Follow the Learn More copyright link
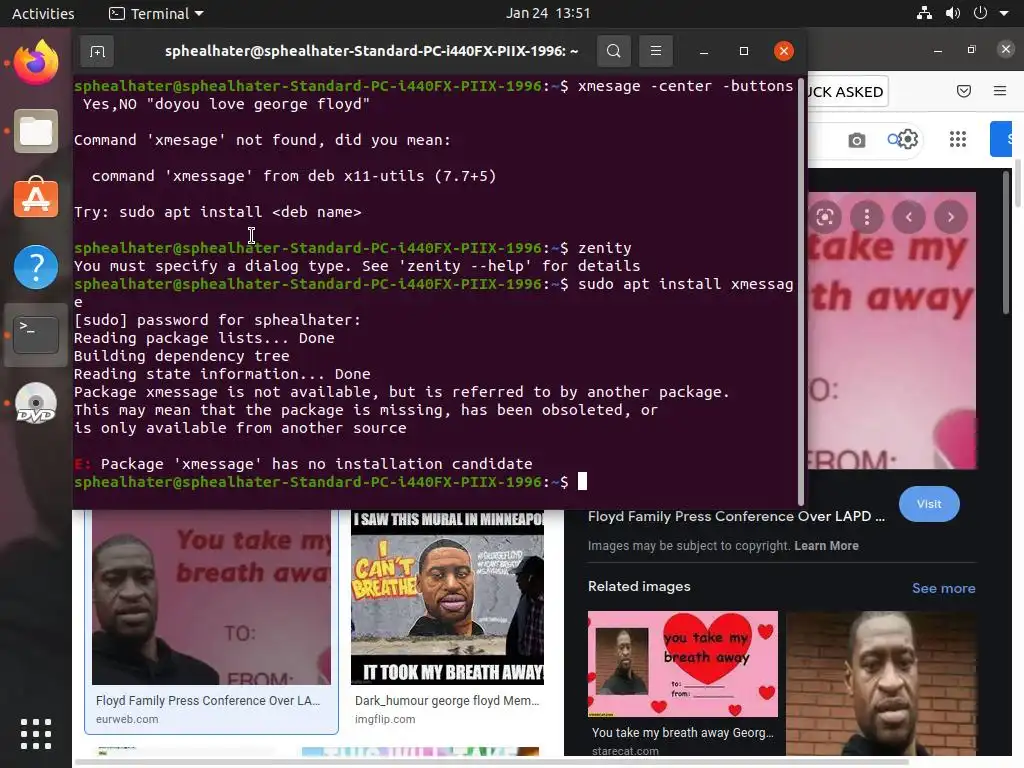 click(826, 546)
